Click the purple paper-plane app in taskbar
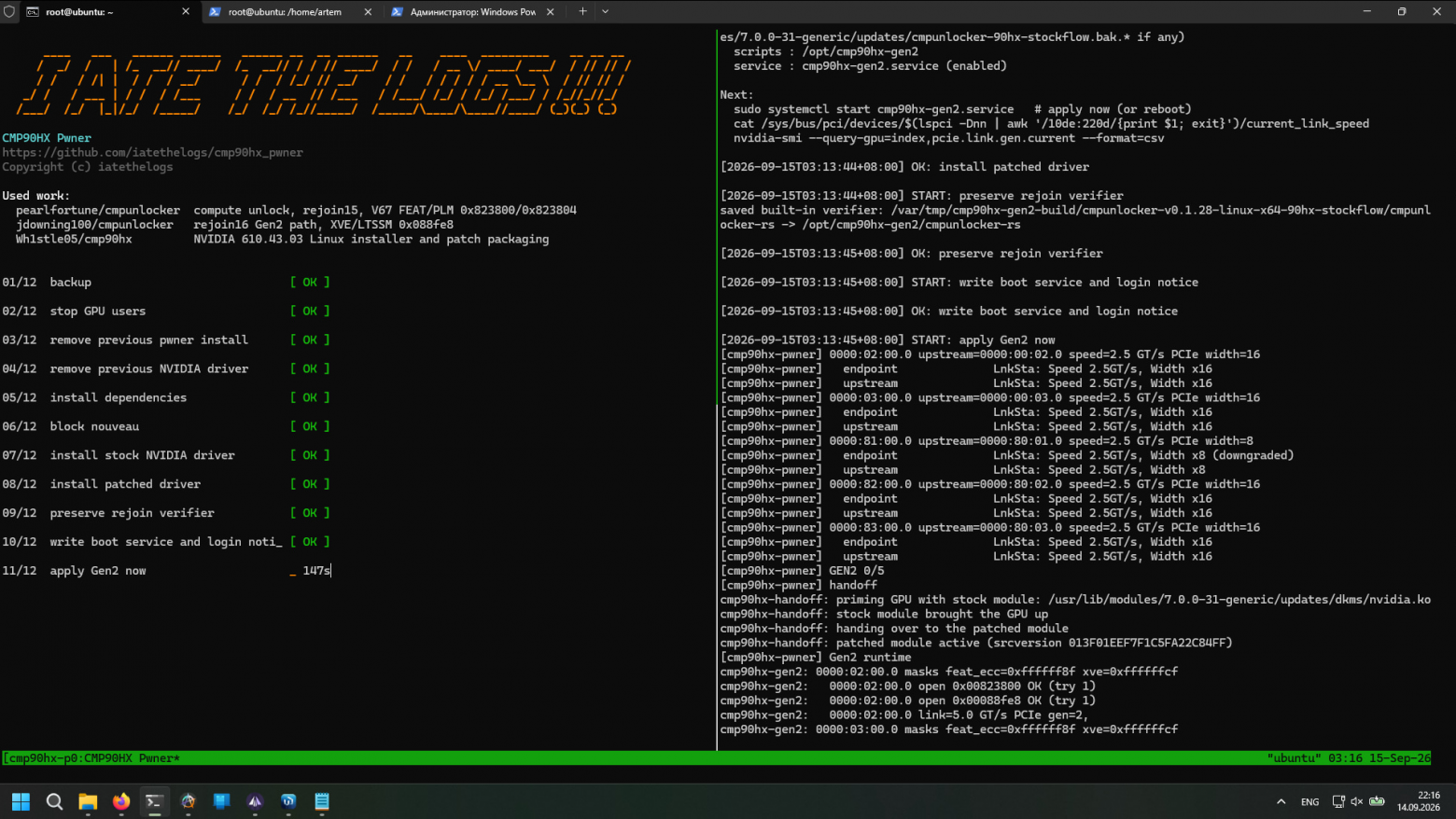Image resolution: width=1456 pixels, height=819 pixels. point(255,801)
